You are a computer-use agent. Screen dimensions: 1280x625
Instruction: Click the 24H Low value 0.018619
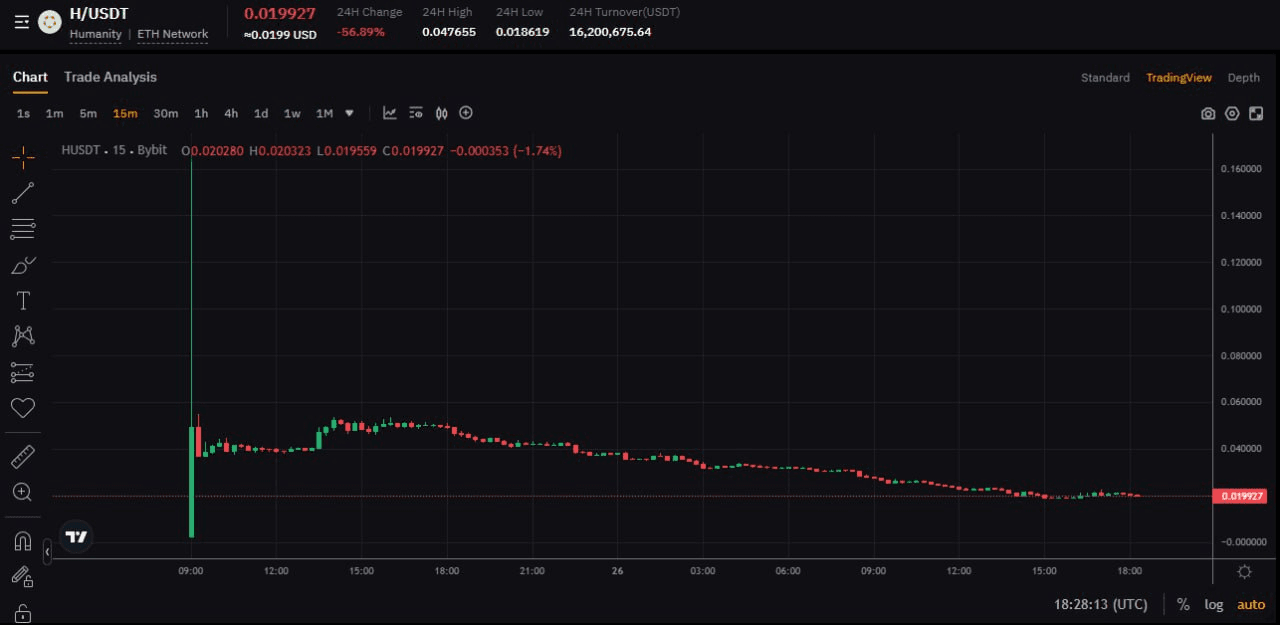pyautogui.click(x=522, y=32)
